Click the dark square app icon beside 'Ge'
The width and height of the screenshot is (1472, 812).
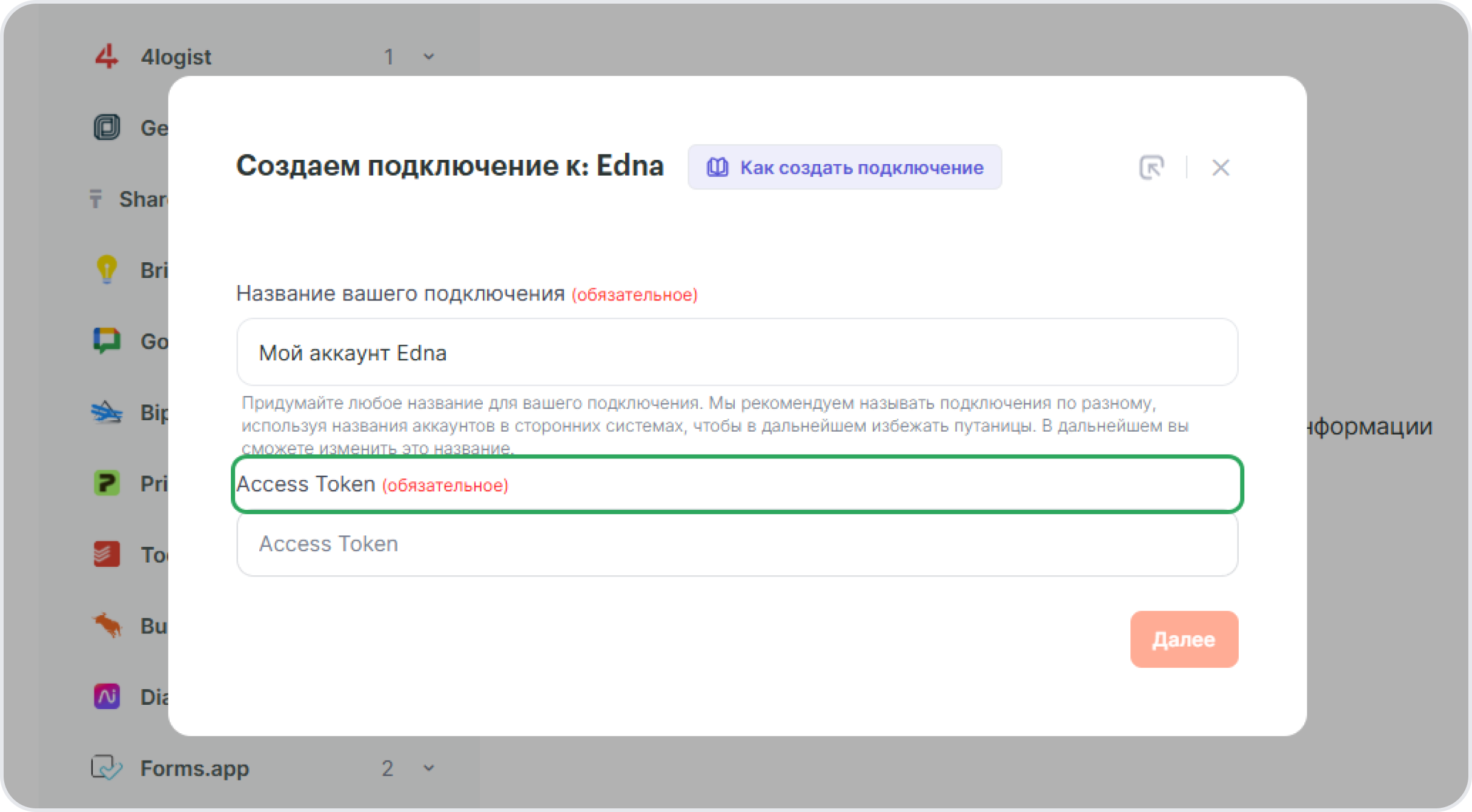click(x=107, y=127)
